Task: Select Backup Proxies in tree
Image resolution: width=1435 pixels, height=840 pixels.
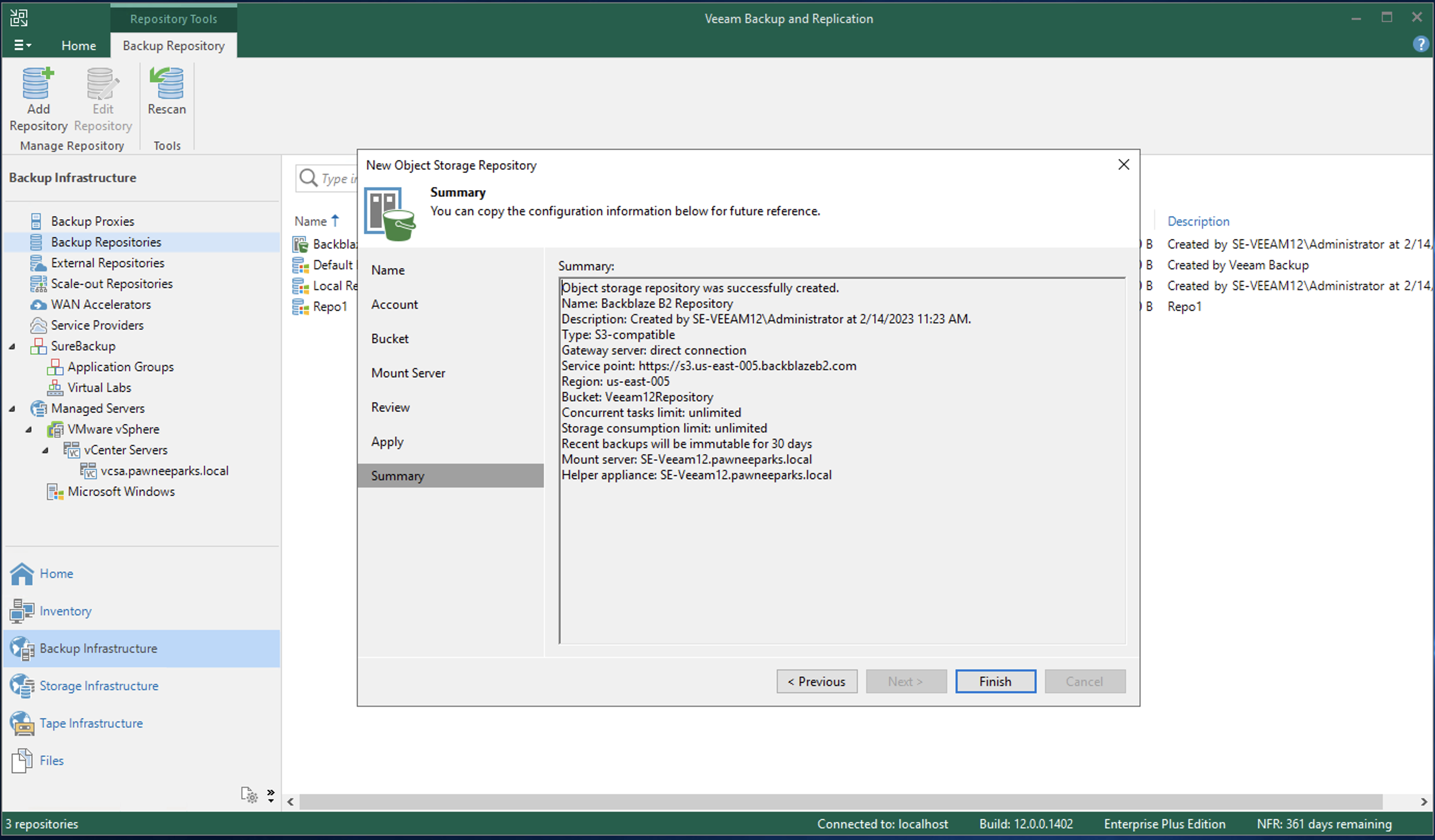Action: [x=92, y=221]
